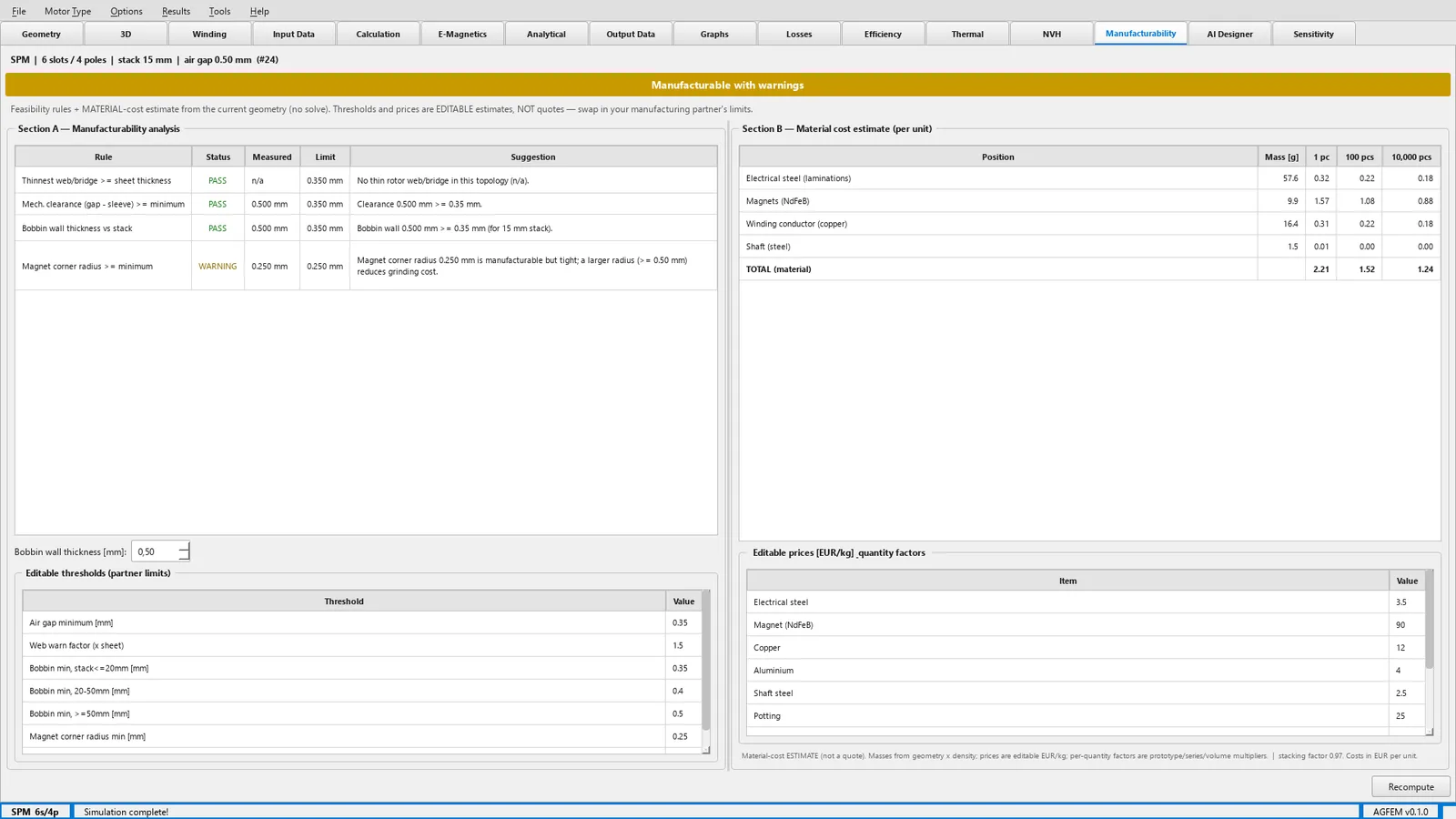Select the Electrical steel price value 3.5
1456x819 pixels.
[x=1406, y=602]
